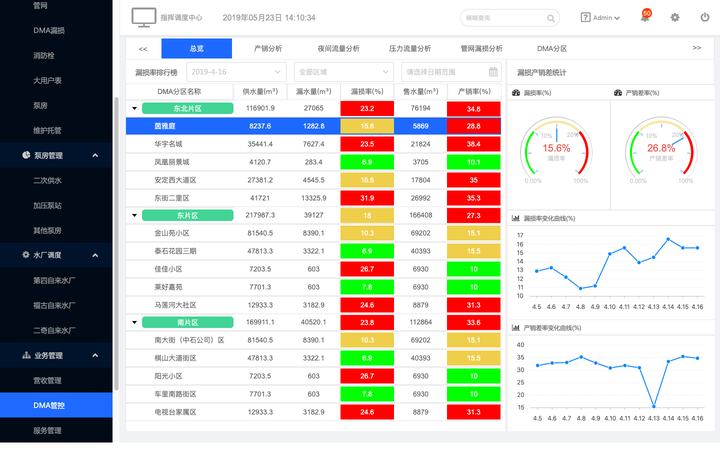Click the calendar icon in date range field
Screen dimensions: 720x450
[x=493, y=72]
